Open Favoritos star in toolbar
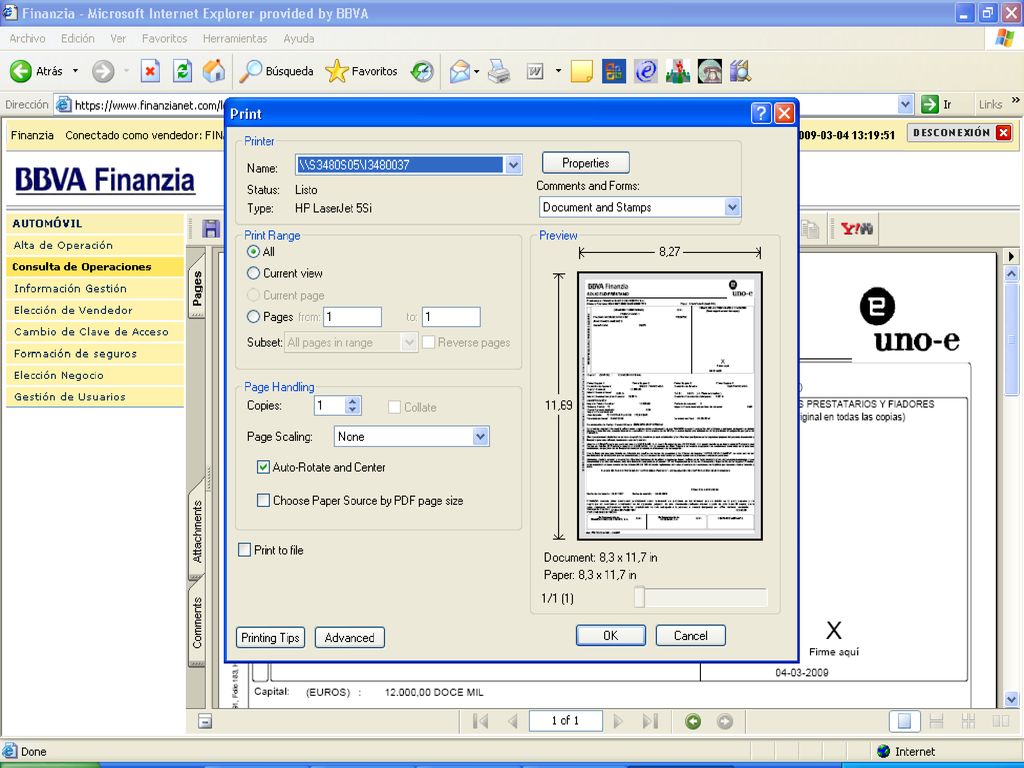Image resolution: width=1024 pixels, height=768 pixels. pyautogui.click(x=337, y=71)
